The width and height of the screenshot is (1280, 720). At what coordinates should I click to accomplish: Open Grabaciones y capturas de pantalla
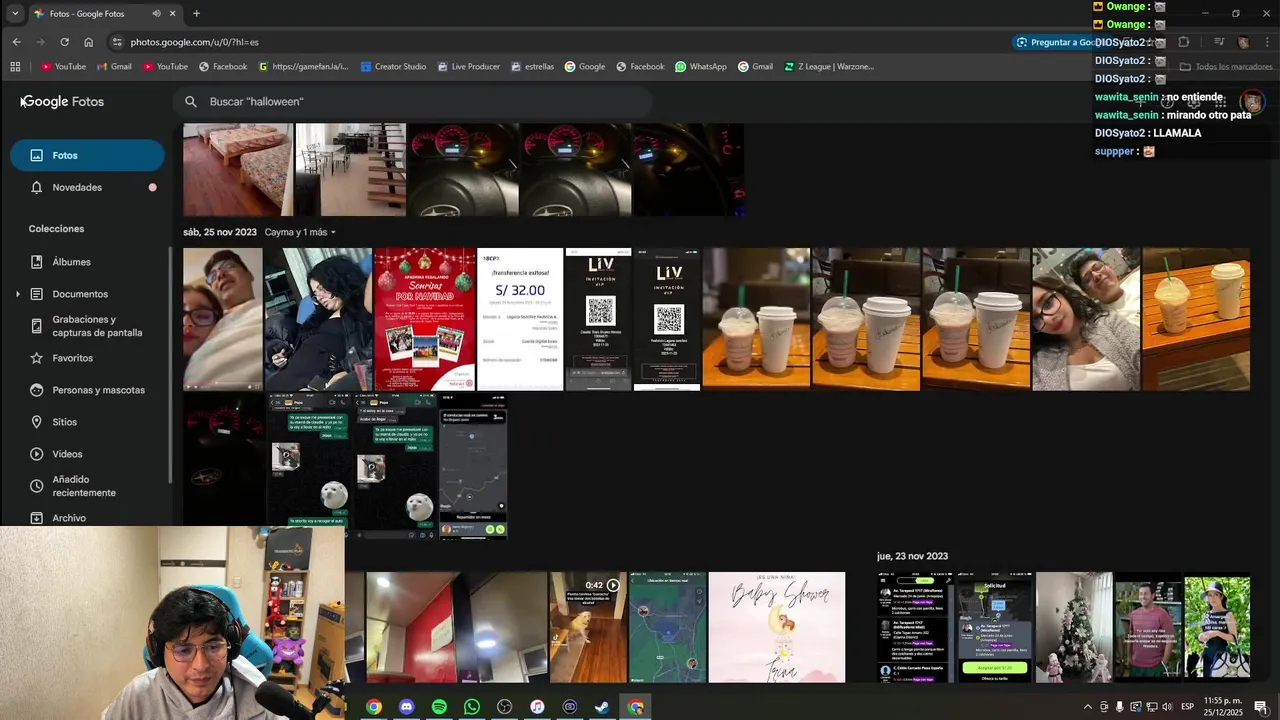click(x=87, y=326)
